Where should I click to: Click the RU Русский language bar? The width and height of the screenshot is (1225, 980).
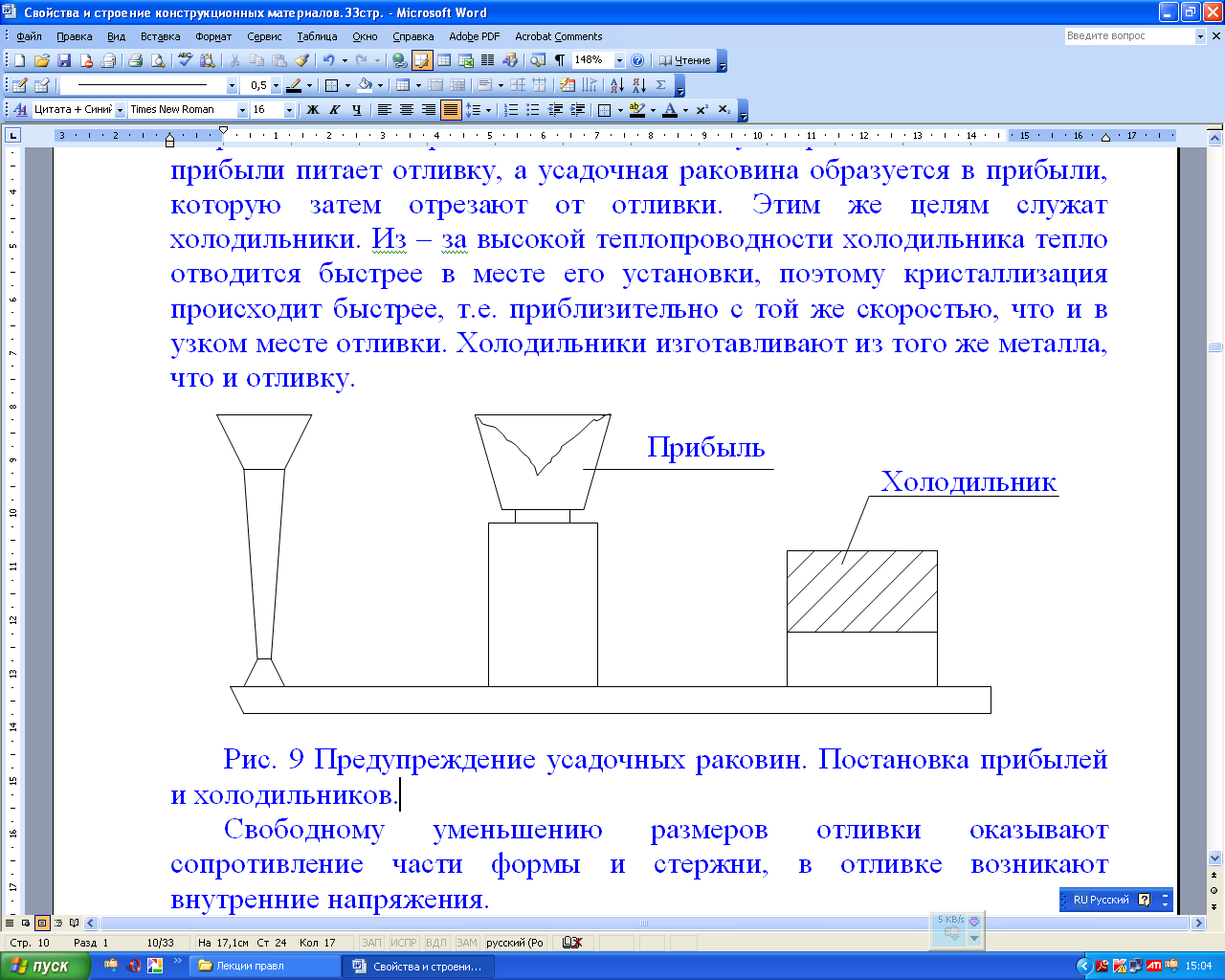[1101, 900]
